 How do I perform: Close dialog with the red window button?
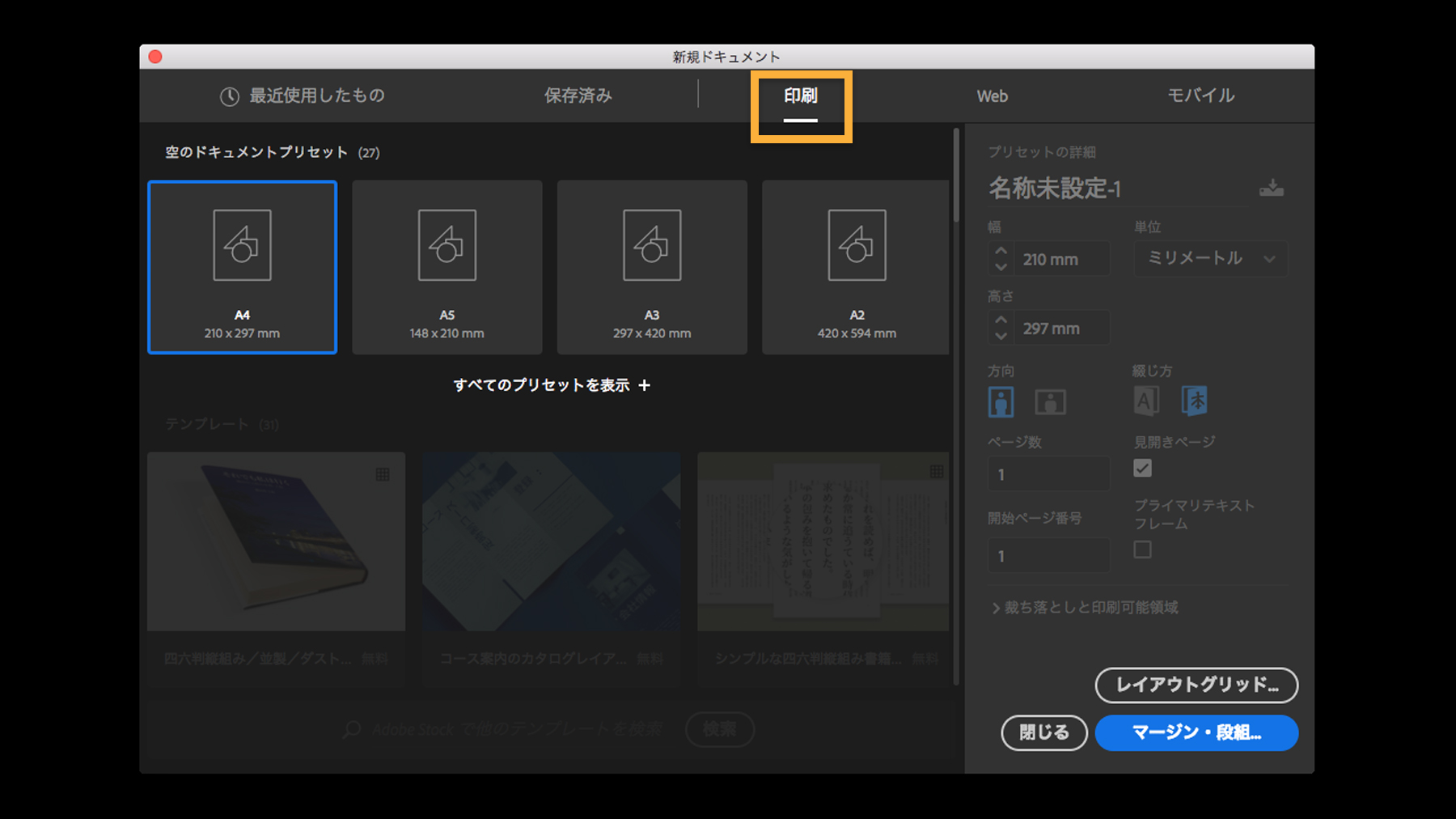(x=155, y=57)
